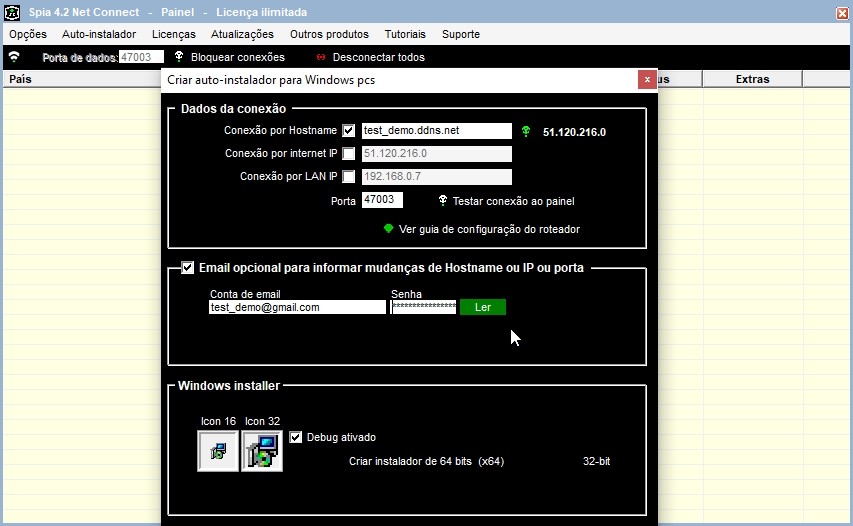Click the Spia app icon in title bar
Screen dimensions: 853x526
click(x=12, y=12)
